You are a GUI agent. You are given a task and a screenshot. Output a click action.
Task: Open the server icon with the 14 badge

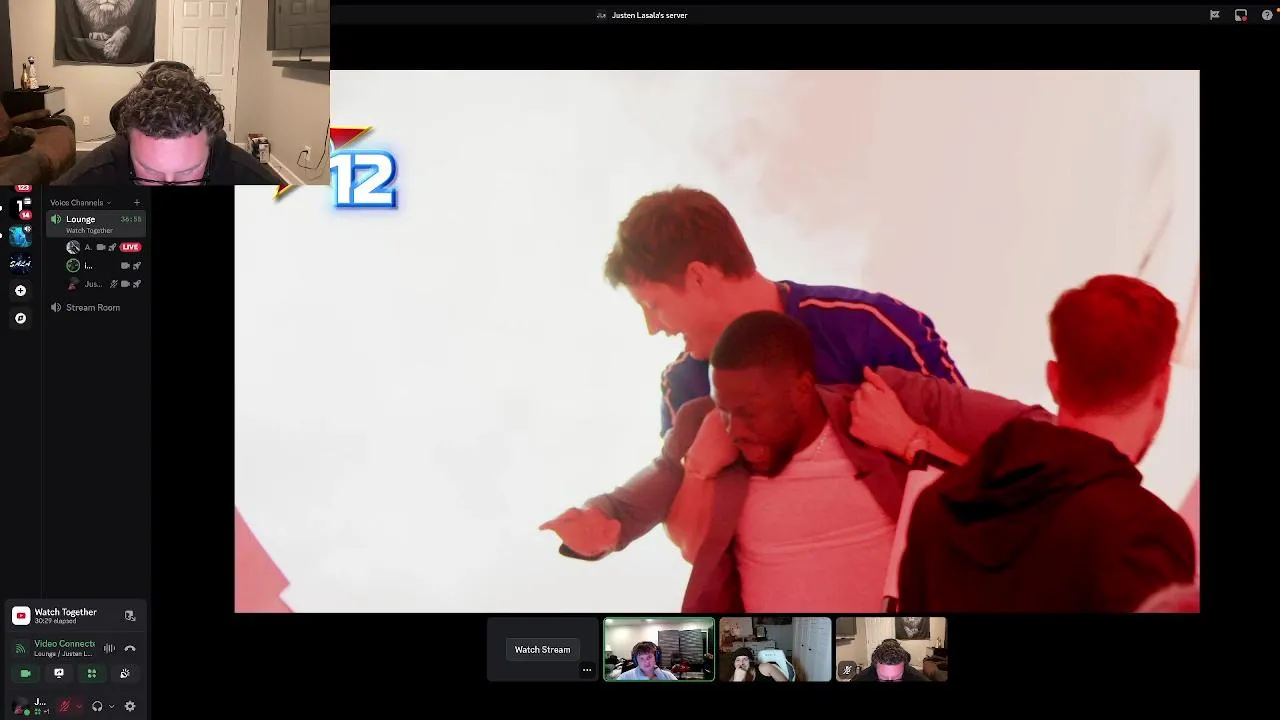click(21, 208)
